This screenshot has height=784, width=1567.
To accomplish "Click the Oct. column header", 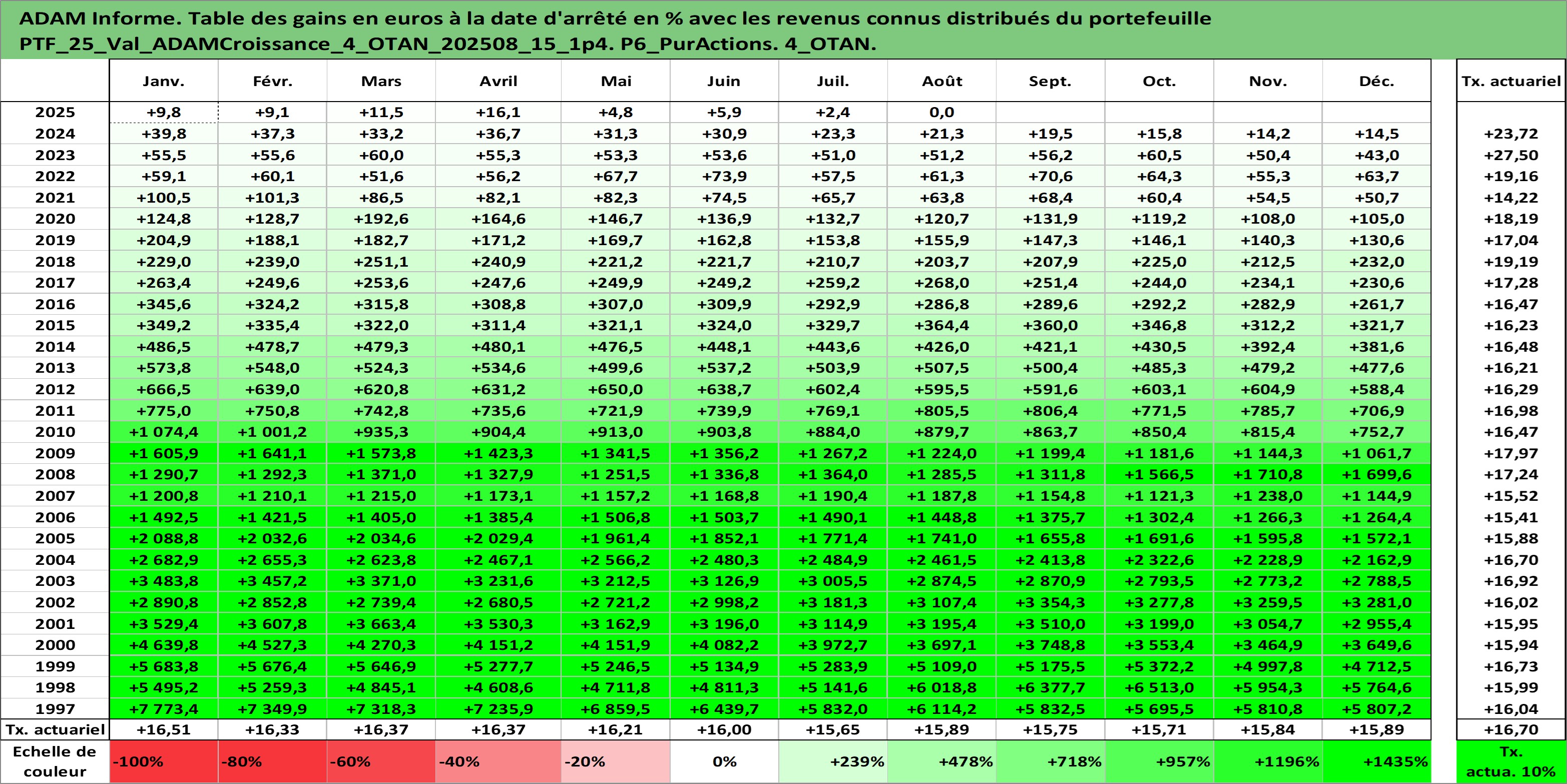I will (1160, 81).
